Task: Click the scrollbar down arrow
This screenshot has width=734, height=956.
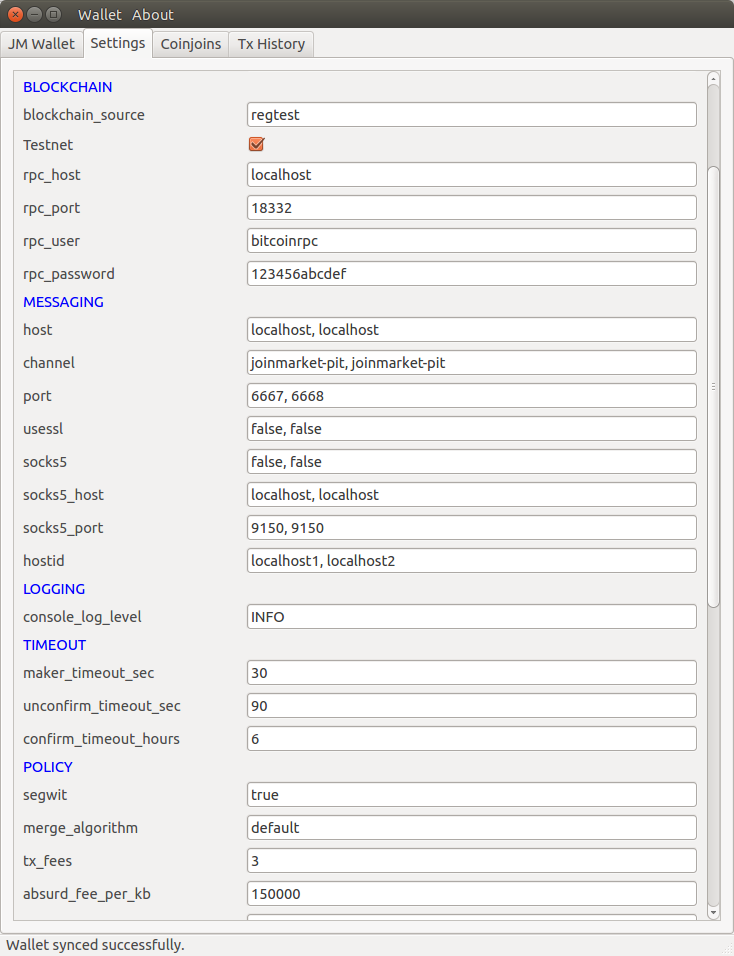Action: point(713,912)
